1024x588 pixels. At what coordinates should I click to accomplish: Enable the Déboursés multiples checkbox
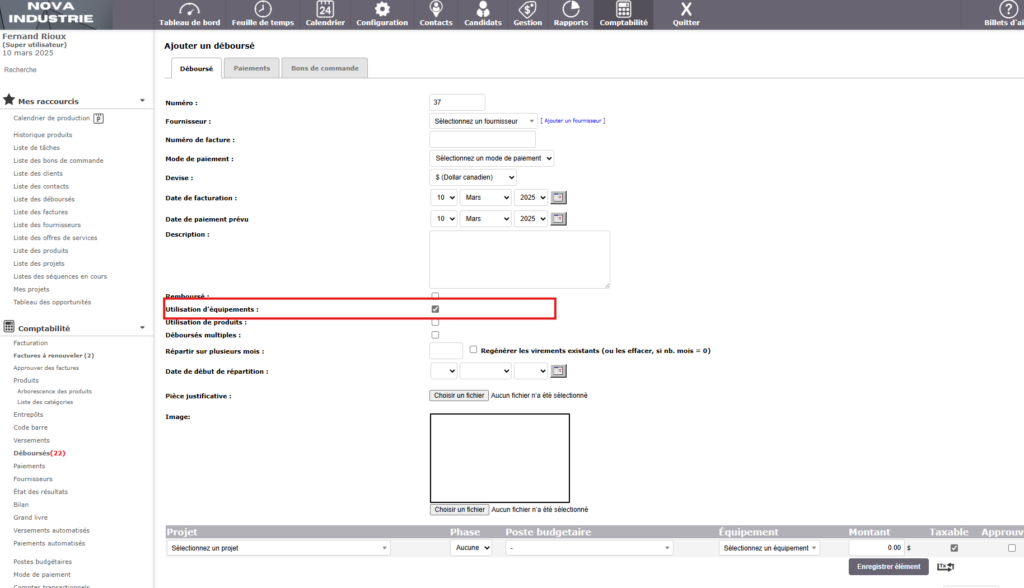435,335
